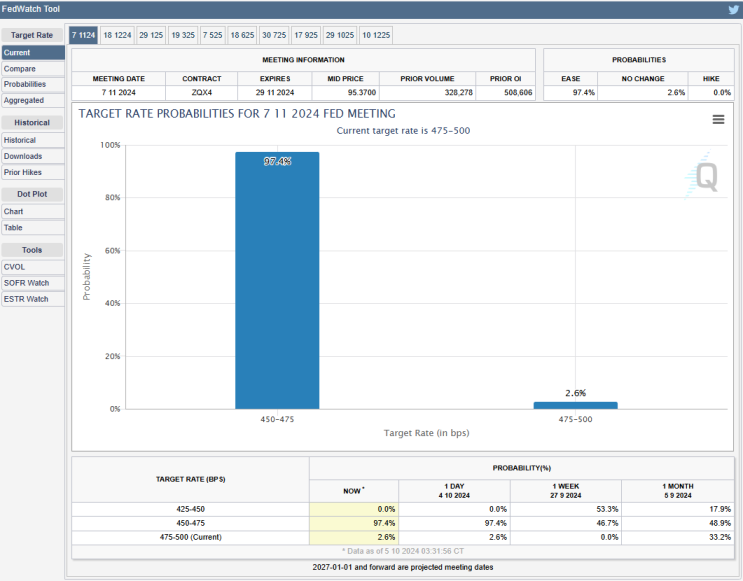The image size is (743, 581).
Task: Click the 1 WEEK column header
Action: point(566,491)
